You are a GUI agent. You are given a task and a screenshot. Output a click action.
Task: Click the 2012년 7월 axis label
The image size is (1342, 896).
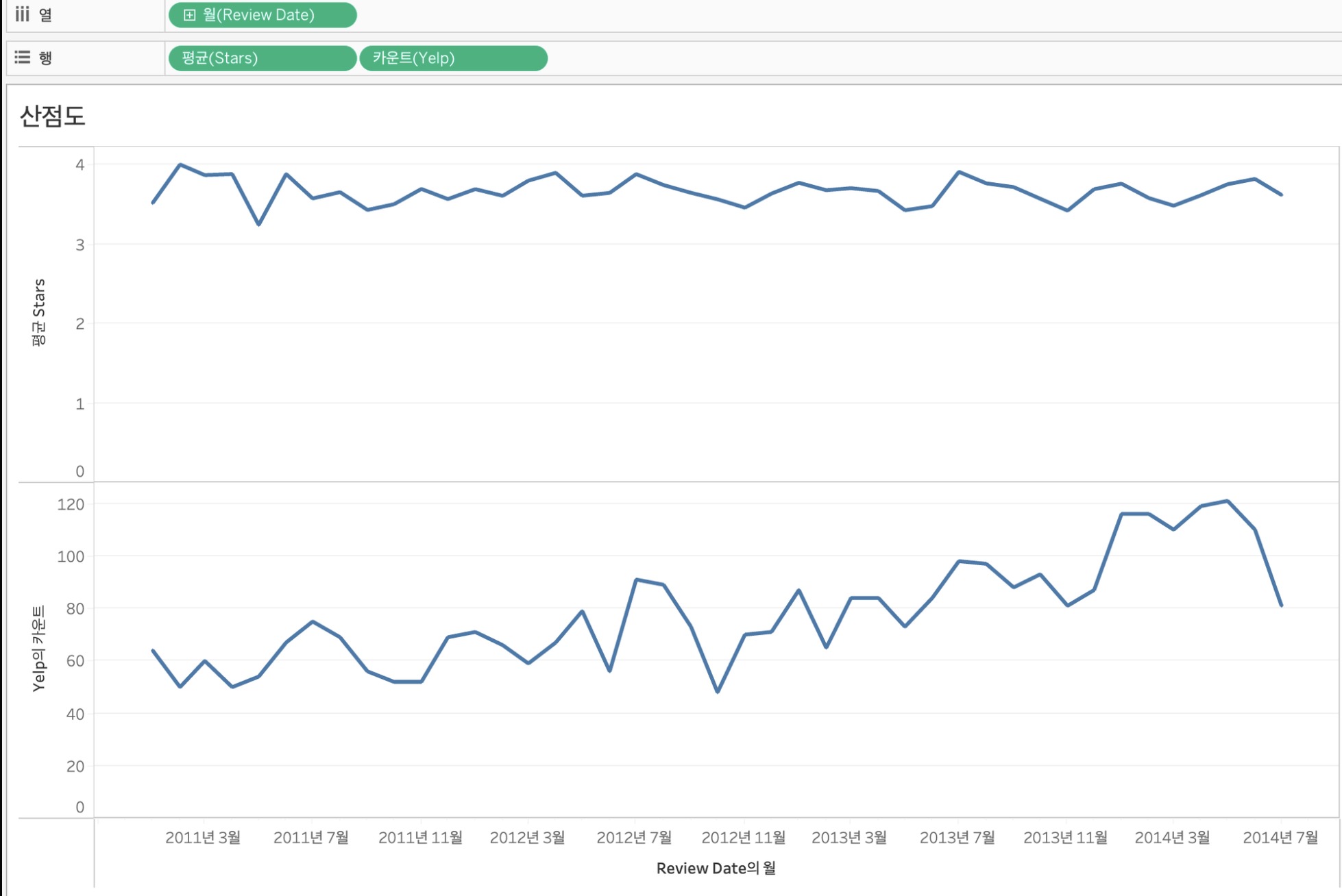click(634, 837)
